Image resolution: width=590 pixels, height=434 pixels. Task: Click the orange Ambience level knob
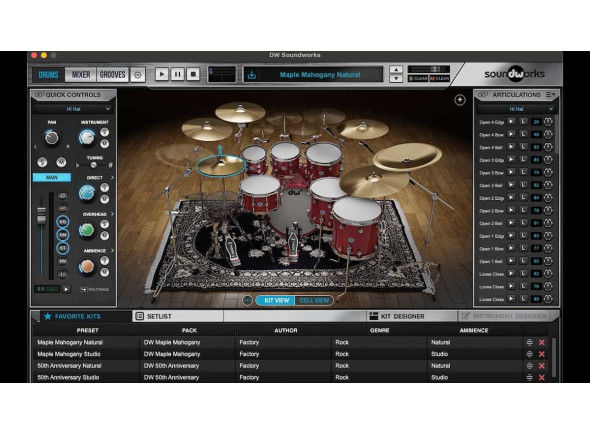click(x=87, y=266)
